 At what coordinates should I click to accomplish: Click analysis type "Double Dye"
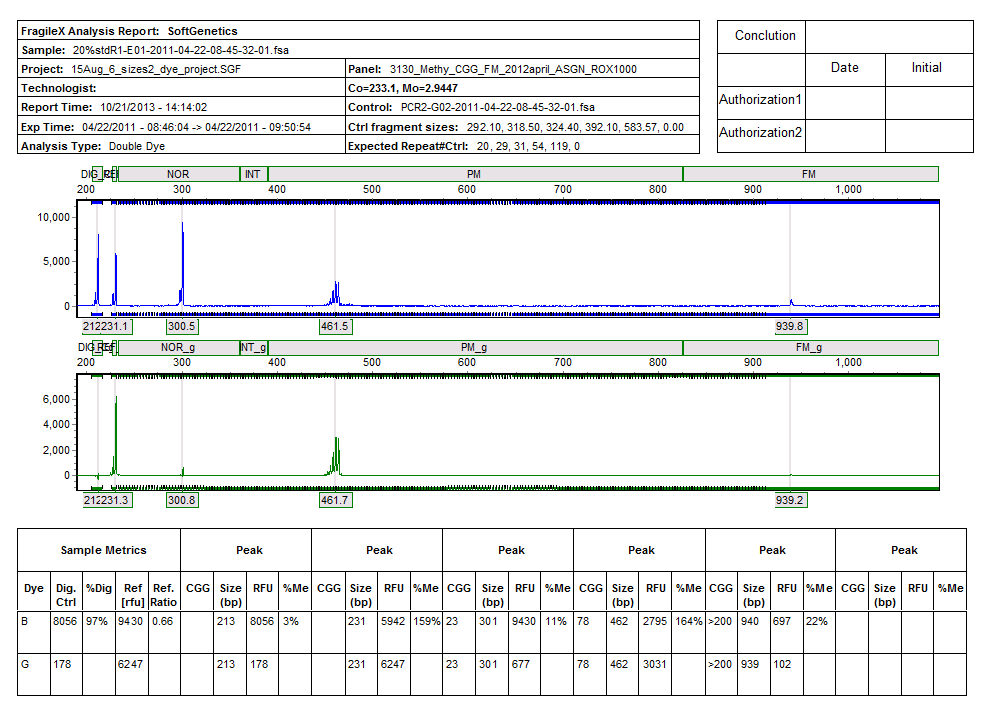(x=137, y=146)
